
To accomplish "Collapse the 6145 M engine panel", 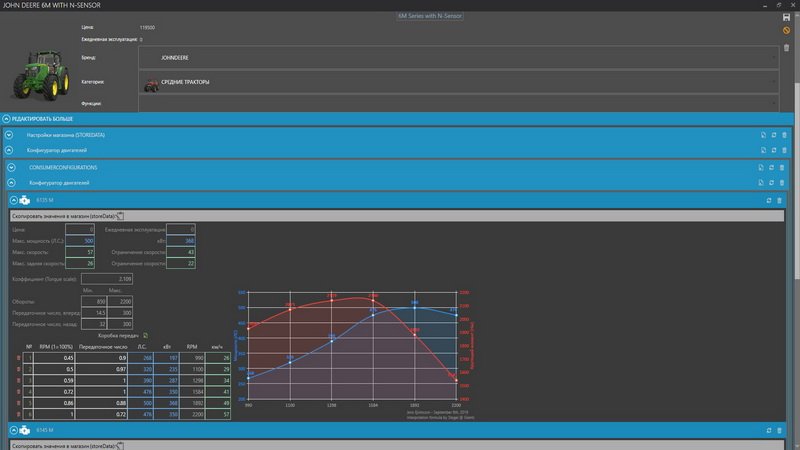I will [14, 431].
